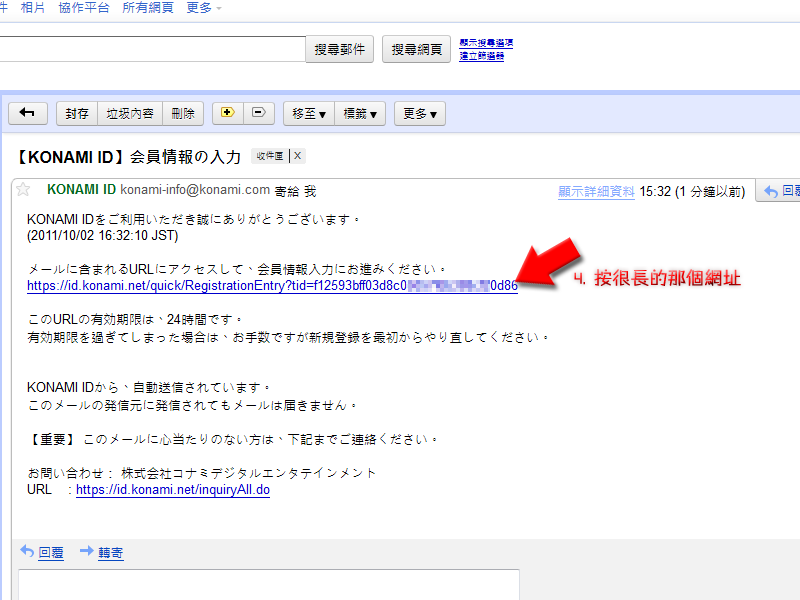Click the forward arrow icon at message bottom
The width and height of the screenshot is (800, 600).
pos(87,551)
